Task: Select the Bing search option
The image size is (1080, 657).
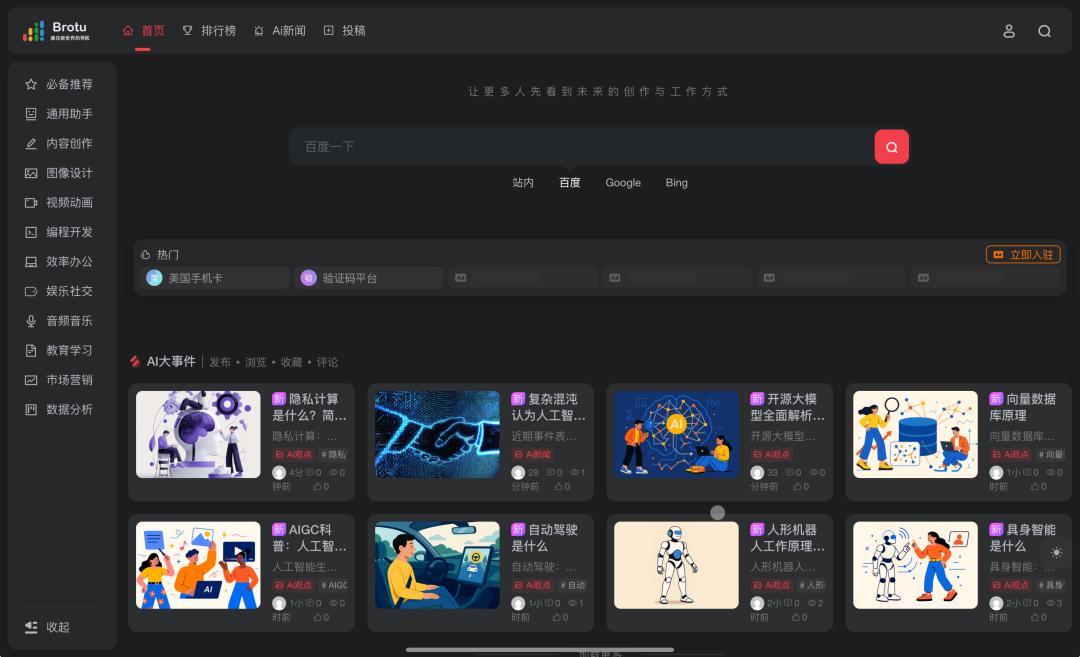Action: click(x=676, y=182)
